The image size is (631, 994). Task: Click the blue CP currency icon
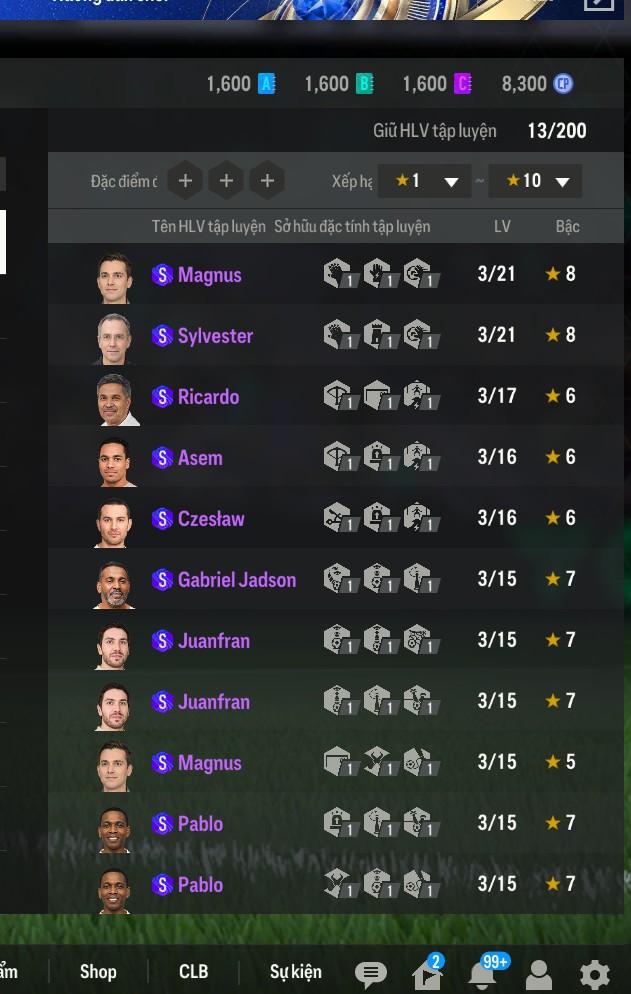click(x=563, y=84)
